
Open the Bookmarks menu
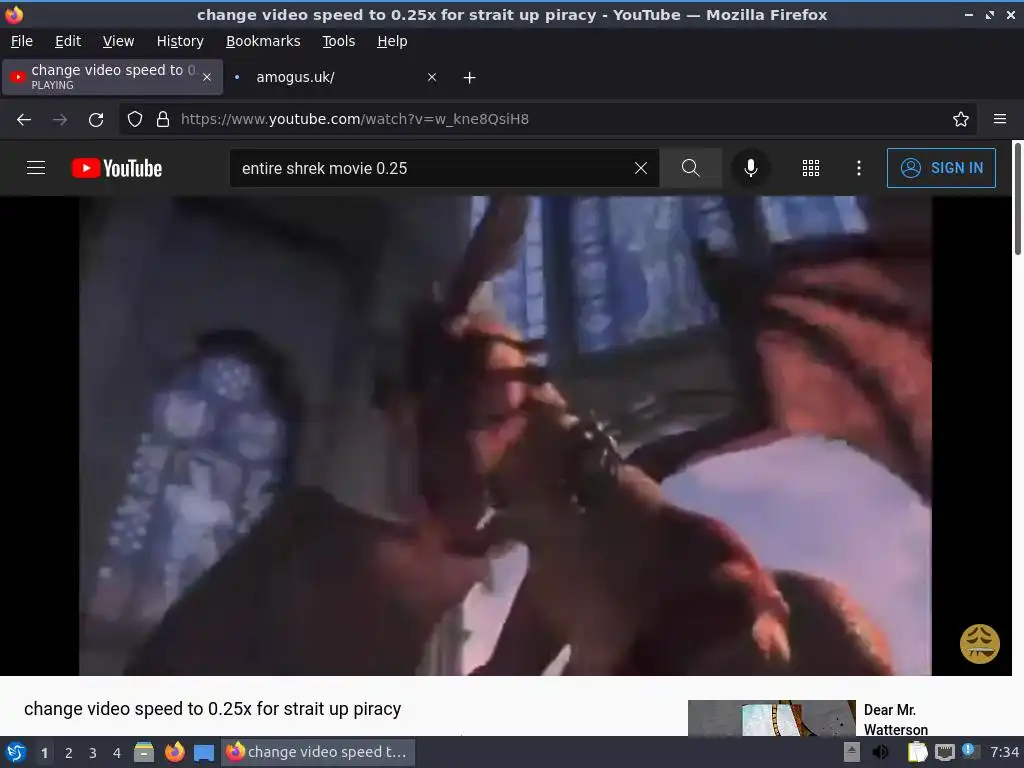coord(263,41)
